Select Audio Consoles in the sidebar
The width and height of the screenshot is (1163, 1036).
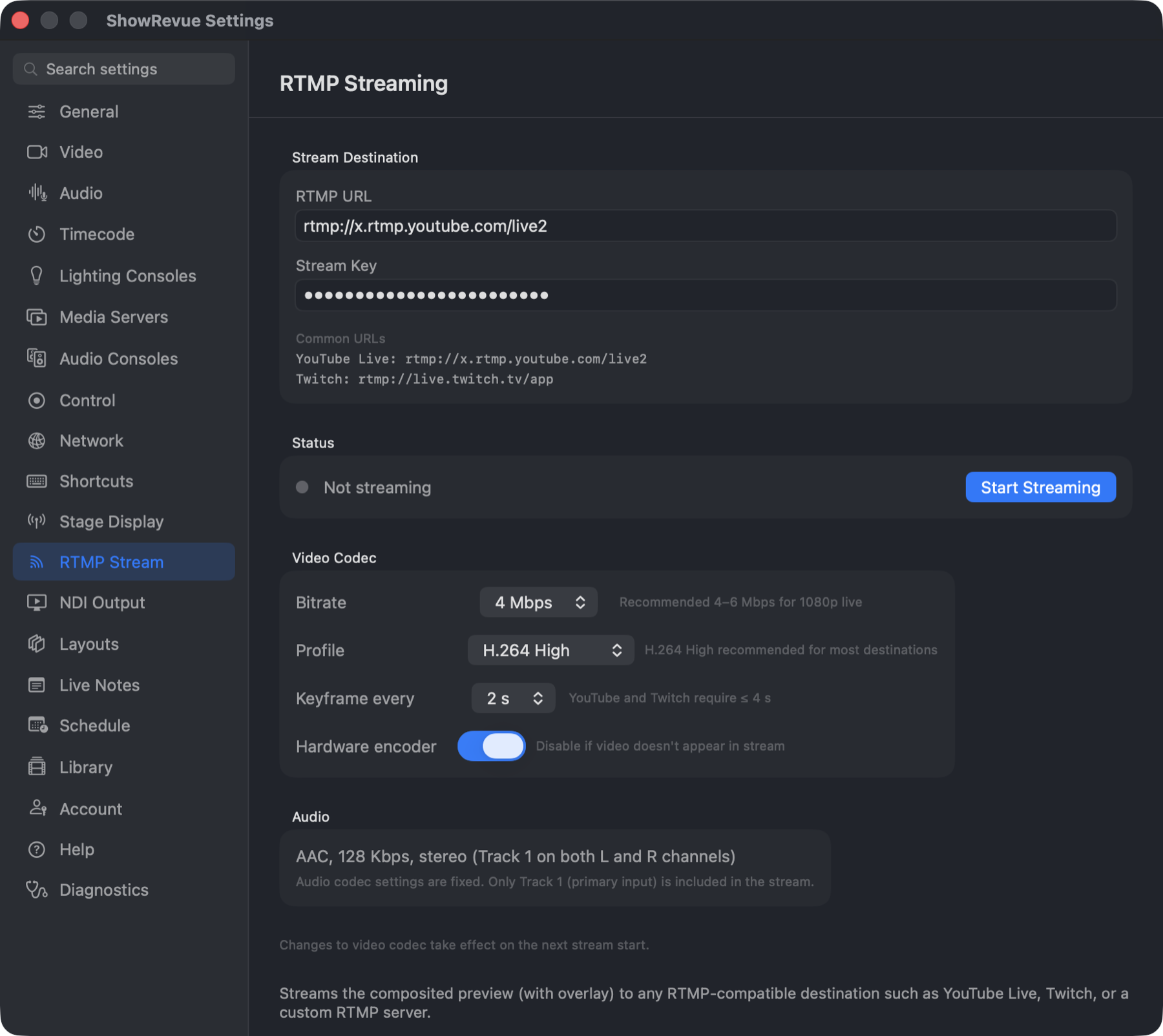(123, 358)
